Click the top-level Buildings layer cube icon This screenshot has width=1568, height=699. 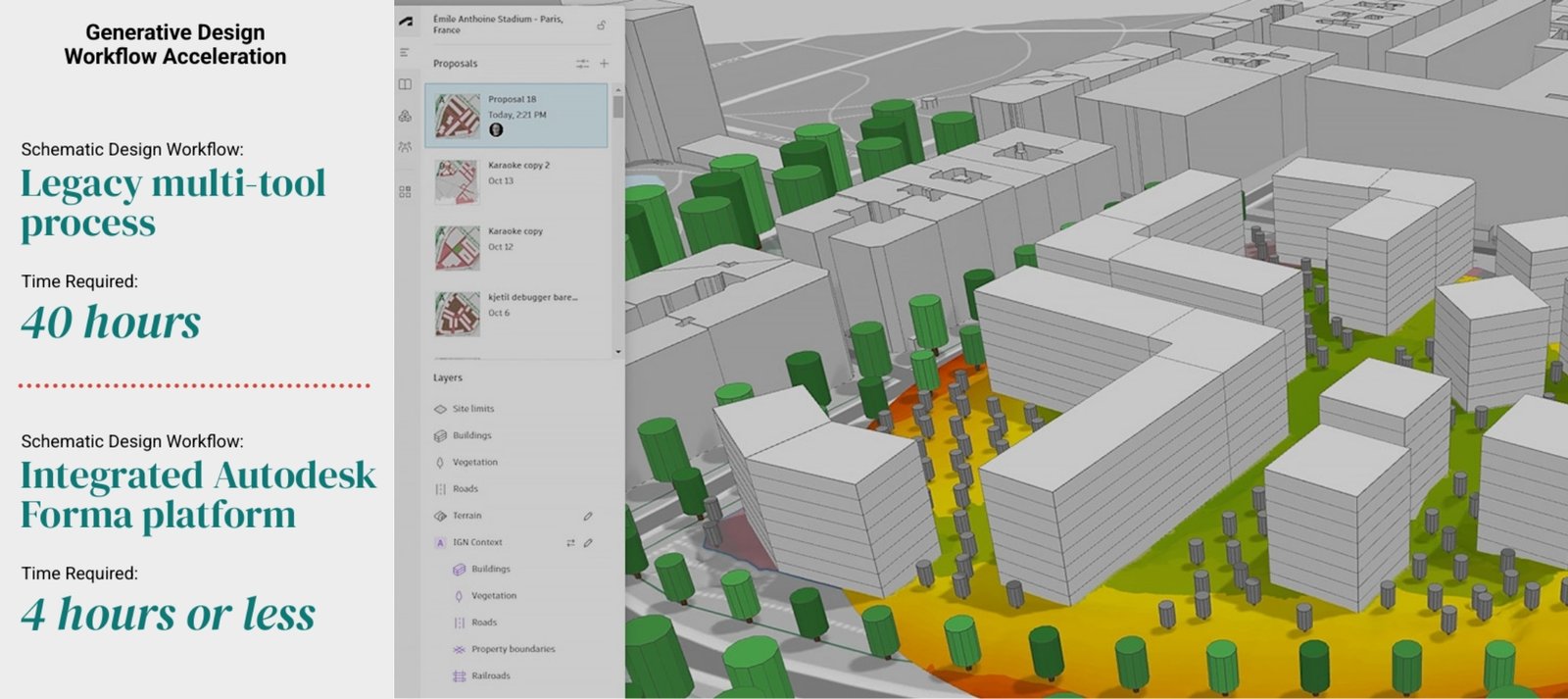tap(440, 435)
